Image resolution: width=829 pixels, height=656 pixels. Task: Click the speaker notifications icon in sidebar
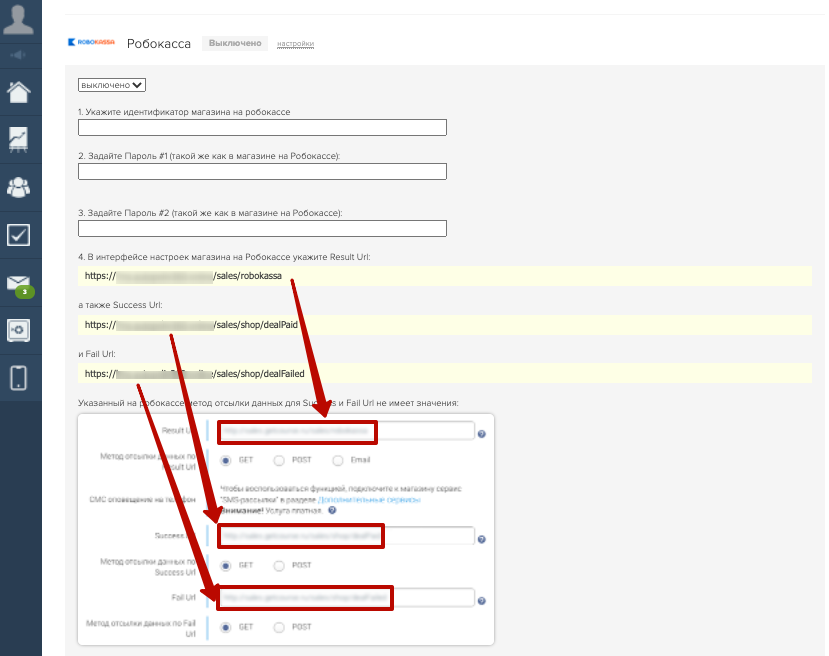(20, 55)
